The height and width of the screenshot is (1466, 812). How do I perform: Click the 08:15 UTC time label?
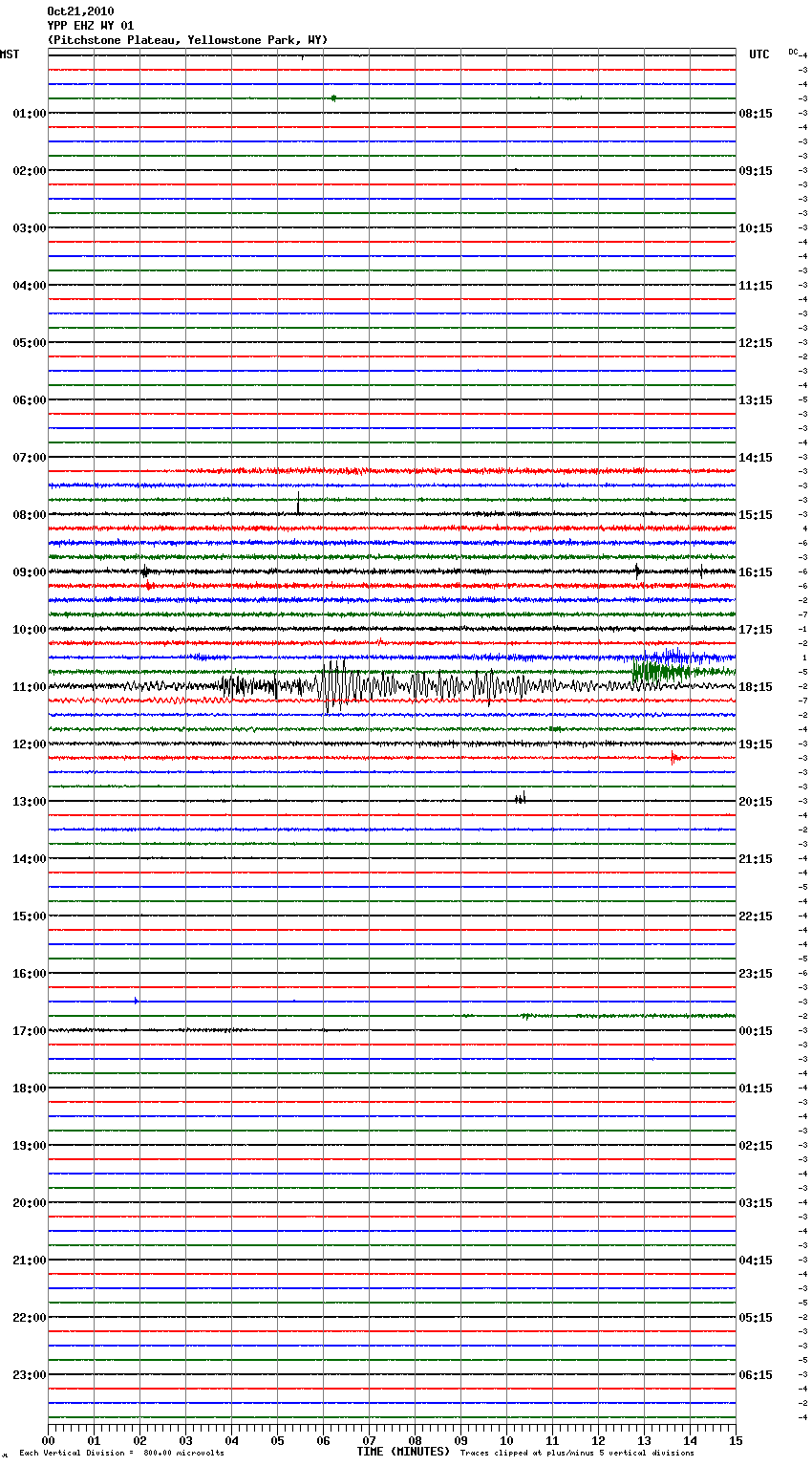[756, 114]
